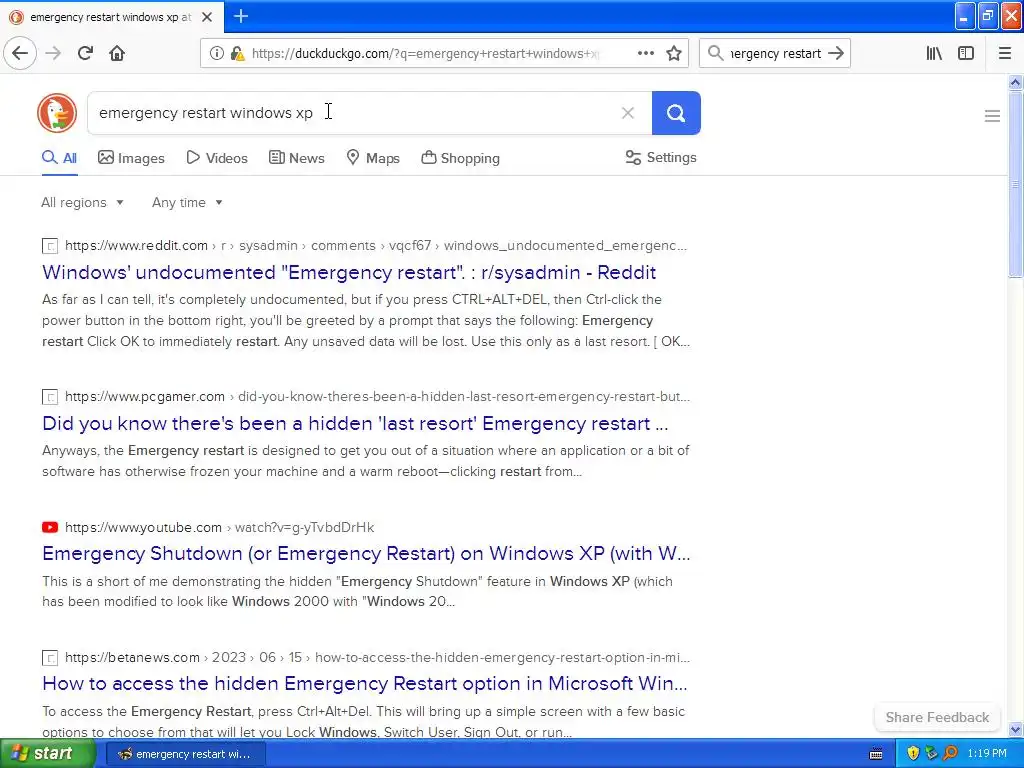Click the pcgamer.com result URL breadcrumb
1024x768 pixels.
tap(377, 396)
